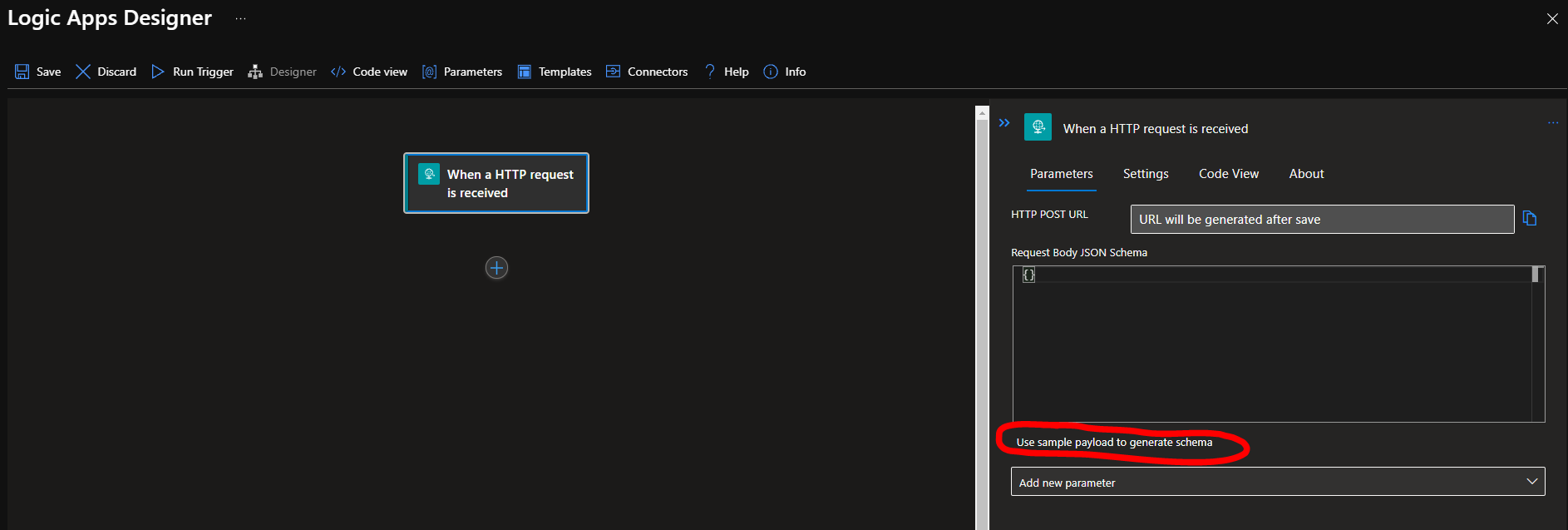Click the Discard X icon
Image resolution: width=1568 pixels, height=530 pixels.
click(83, 72)
